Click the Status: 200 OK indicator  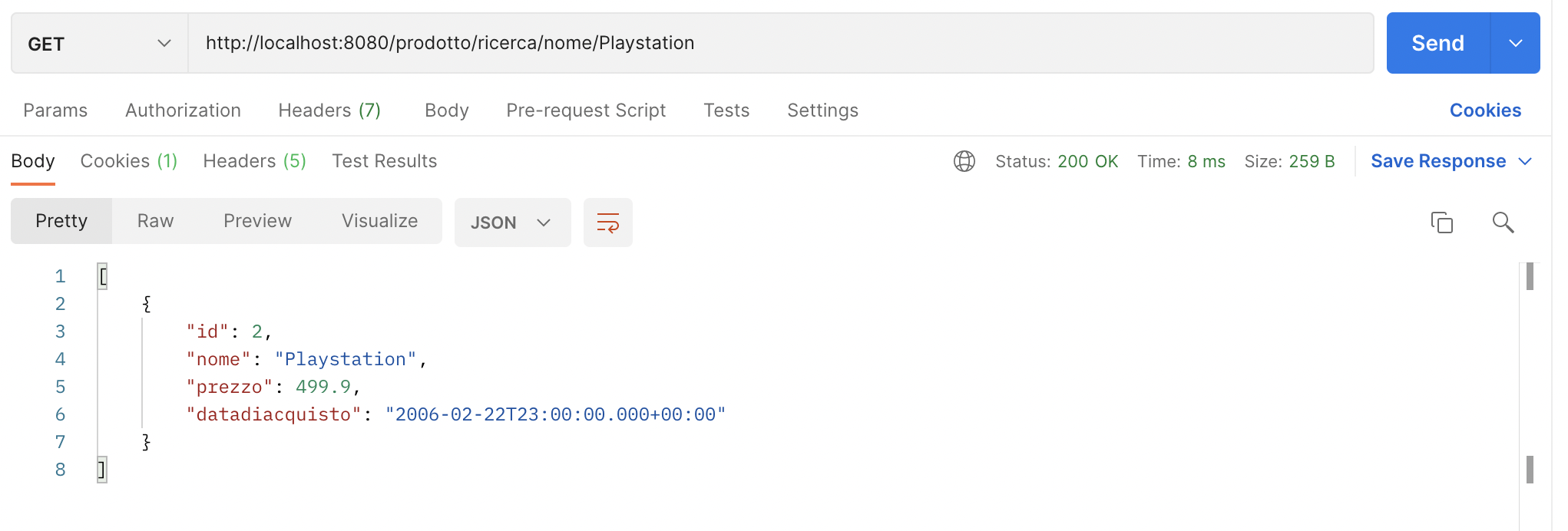(1057, 161)
